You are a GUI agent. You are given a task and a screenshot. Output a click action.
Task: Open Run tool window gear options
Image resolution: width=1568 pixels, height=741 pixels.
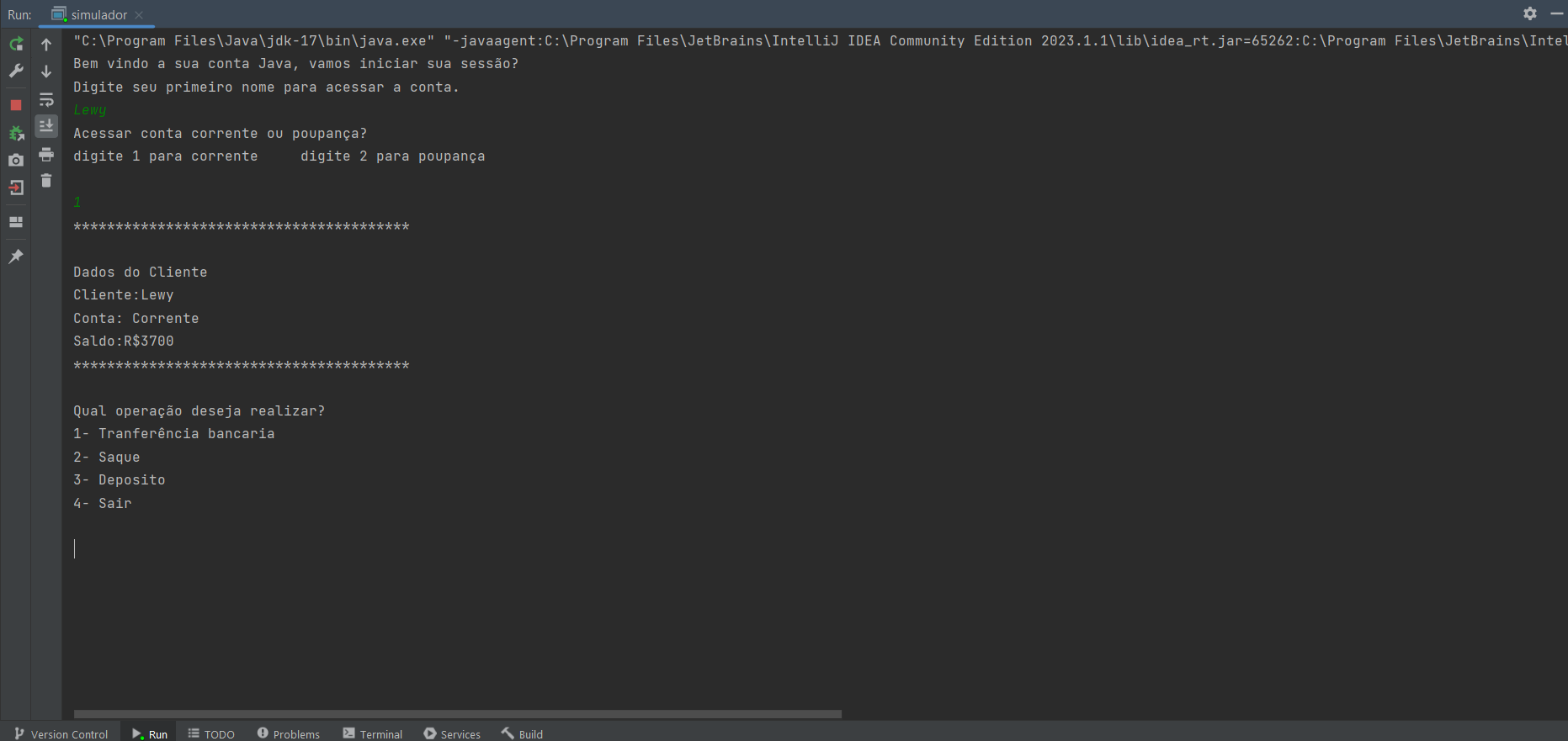point(1530,13)
